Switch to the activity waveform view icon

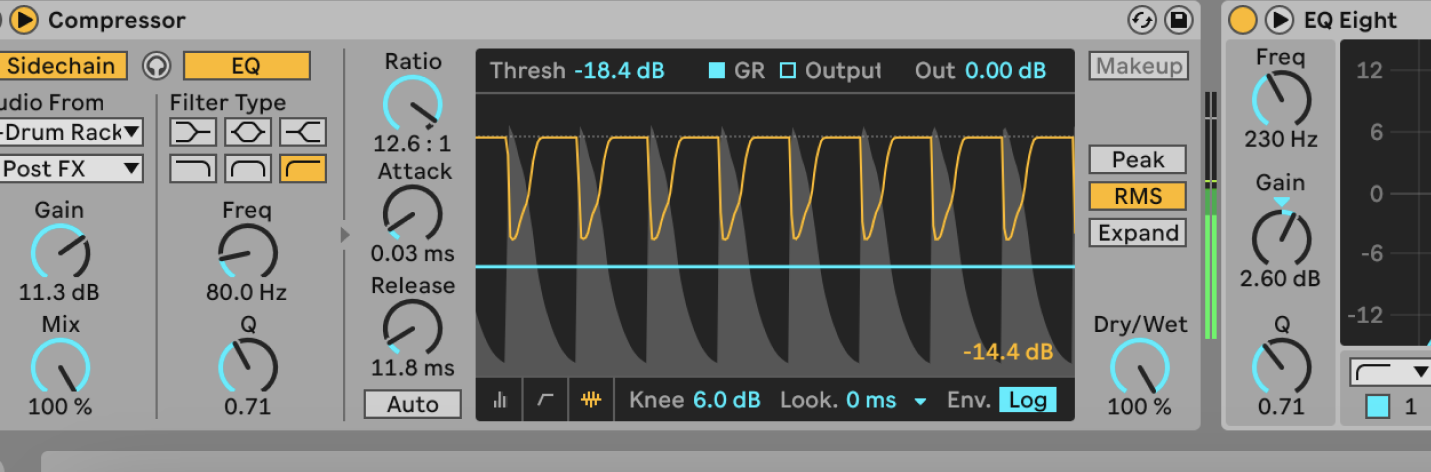591,400
